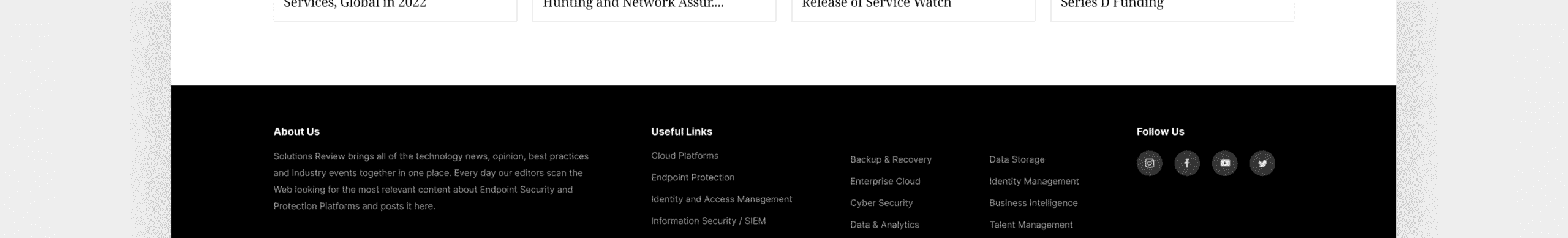Open the 'Services, Global in 2022' article card
1568x238 pixels.
pos(395,9)
